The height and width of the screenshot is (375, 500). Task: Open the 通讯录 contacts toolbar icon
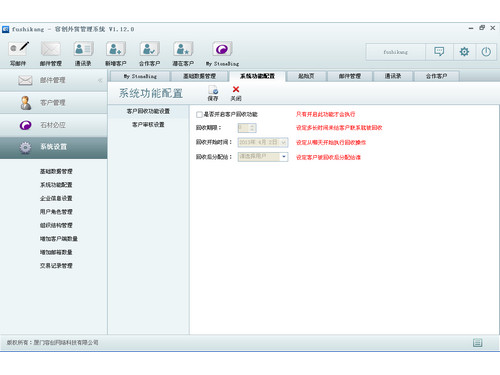(x=83, y=53)
